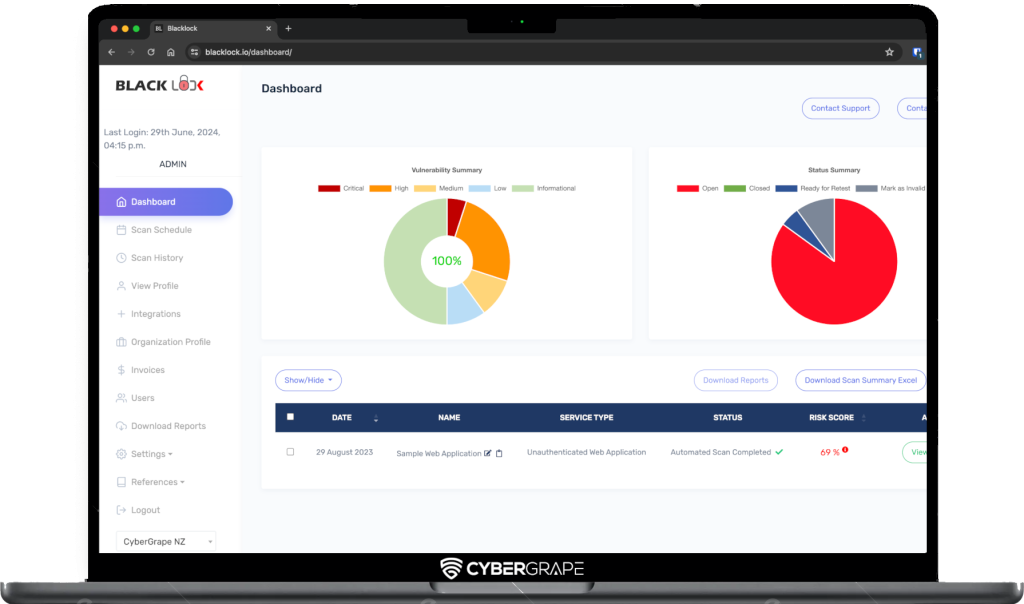This screenshot has height=604, width=1024.
Task: Toggle the Critical legend in Vulnerability Summary
Action: [329, 188]
